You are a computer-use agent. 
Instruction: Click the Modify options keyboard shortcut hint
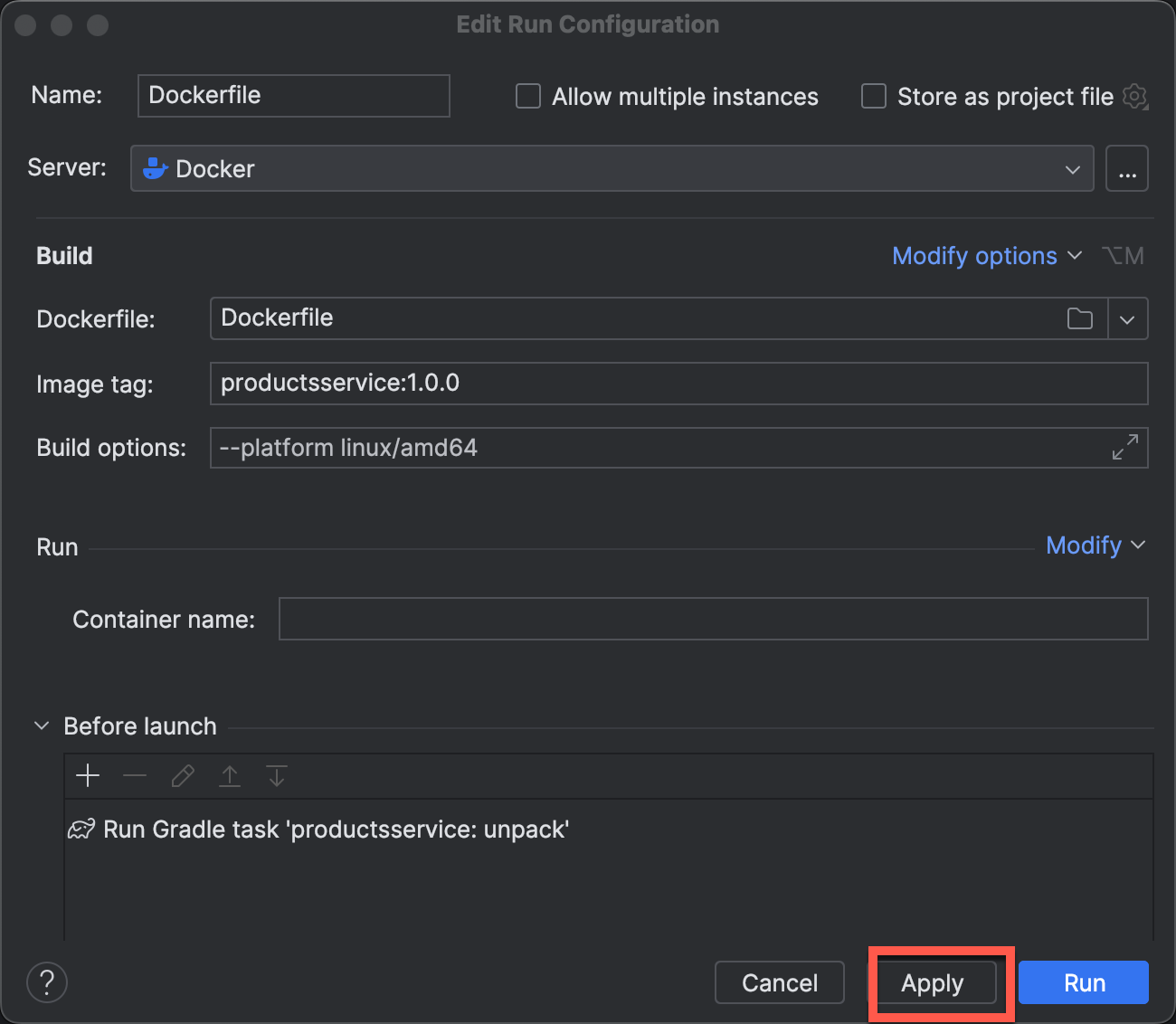(1123, 256)
